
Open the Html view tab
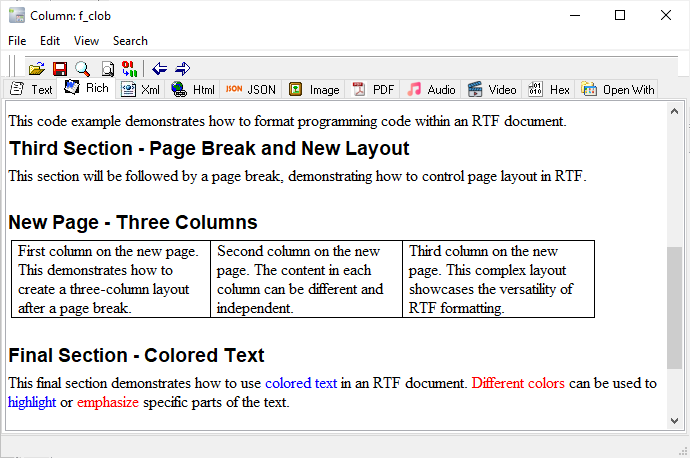click(x=193, y=89)
